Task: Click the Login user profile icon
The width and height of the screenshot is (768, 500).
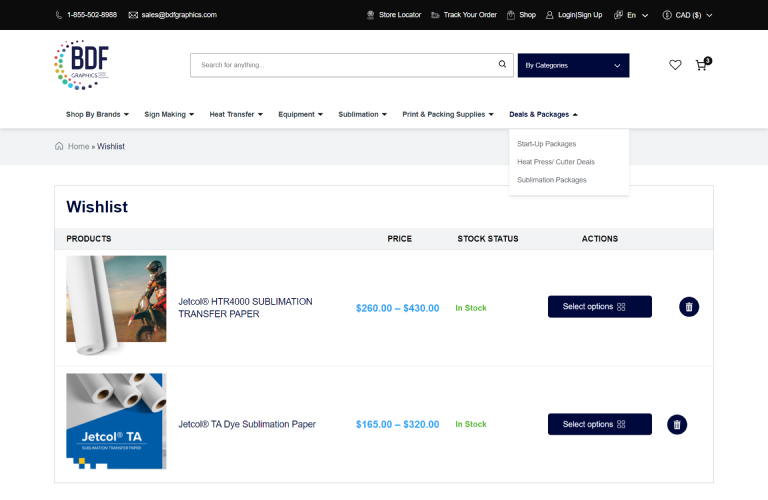Action: point(550,15)
